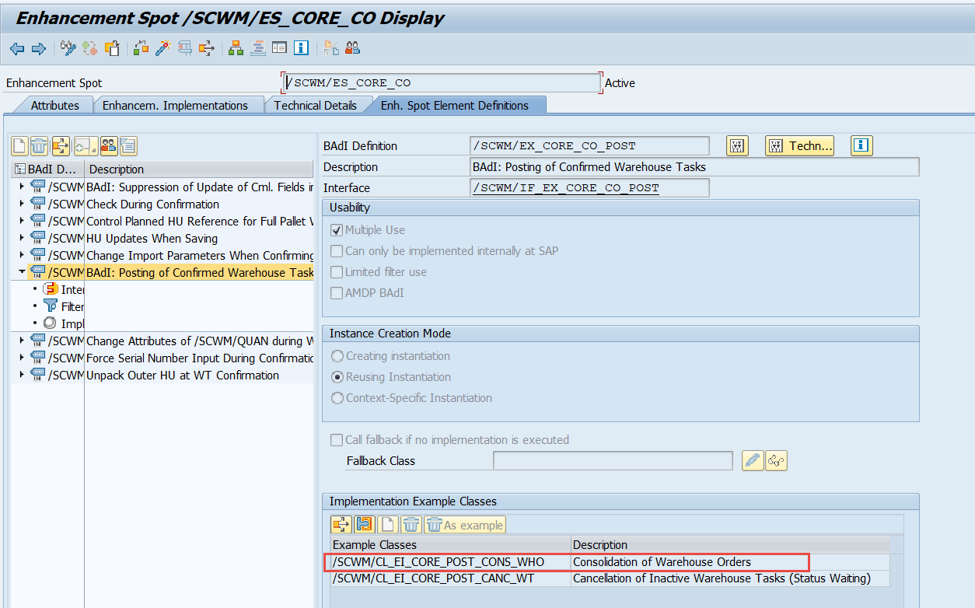The width and height of the screenshot is (975, 608).
Task: Toggle Display/Change mode pencil-glasses icon
Action: [x=68, y=48]
